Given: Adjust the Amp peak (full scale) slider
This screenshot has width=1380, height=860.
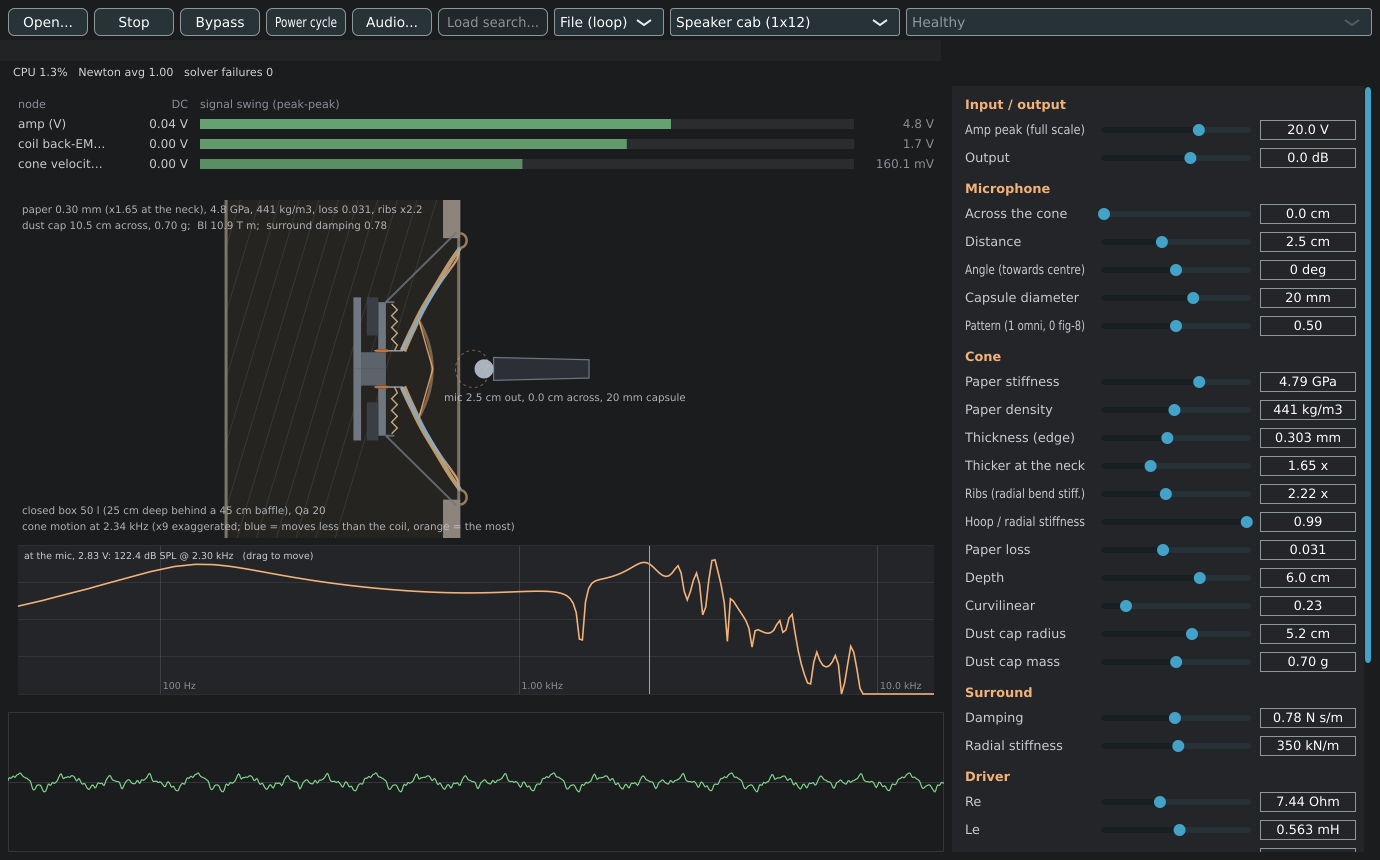Looking at the screenshot, I should coord(1176,130).
